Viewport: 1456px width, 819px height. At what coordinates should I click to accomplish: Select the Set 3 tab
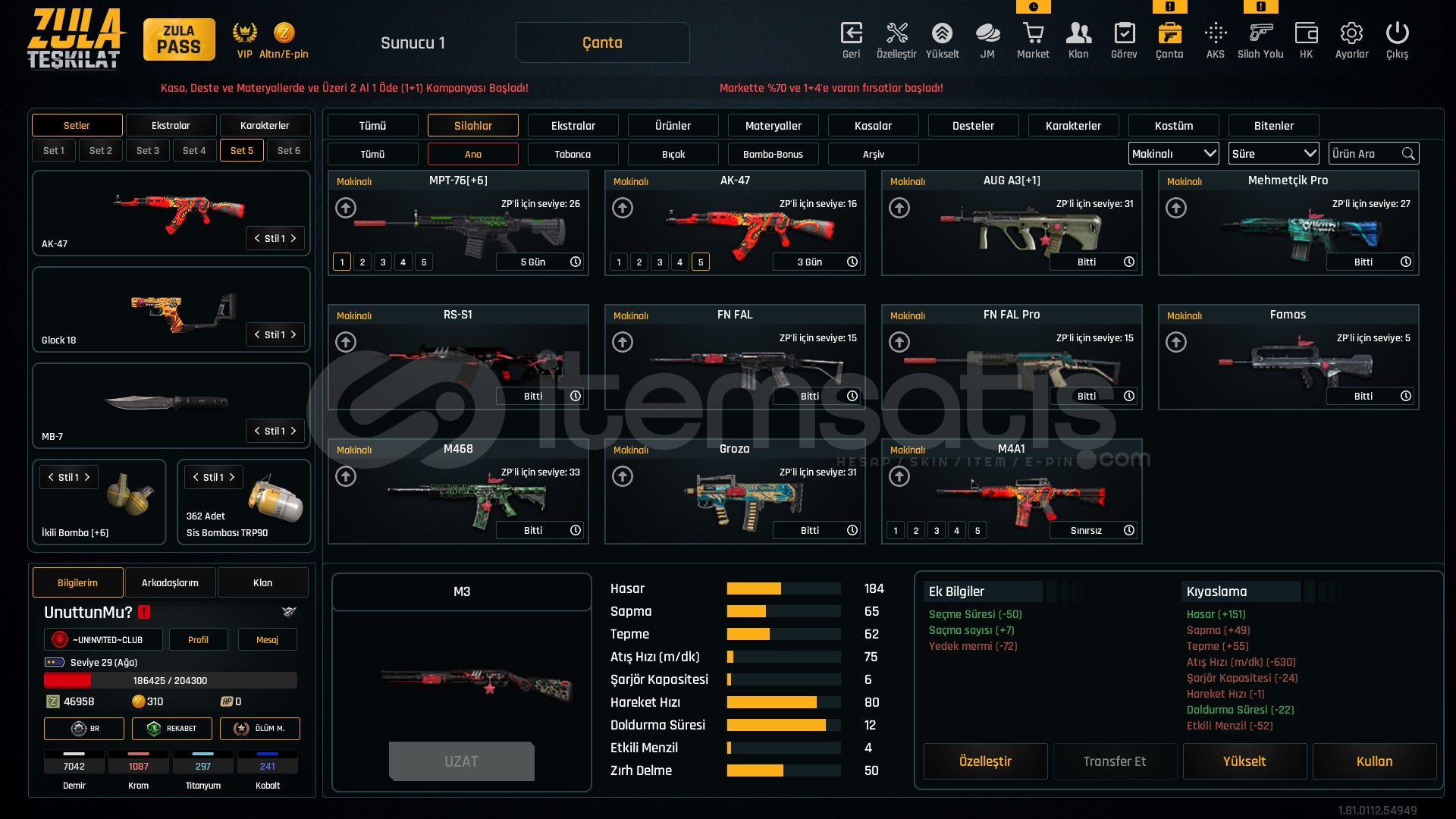click(148, 150)
